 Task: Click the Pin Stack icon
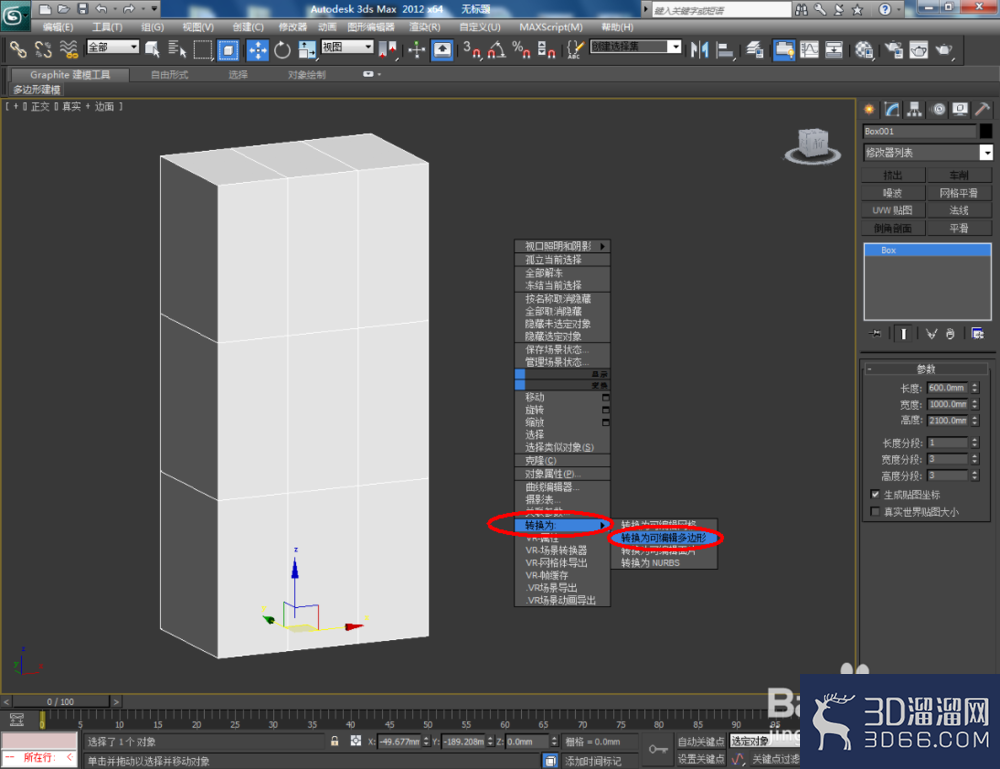[875, 333]
